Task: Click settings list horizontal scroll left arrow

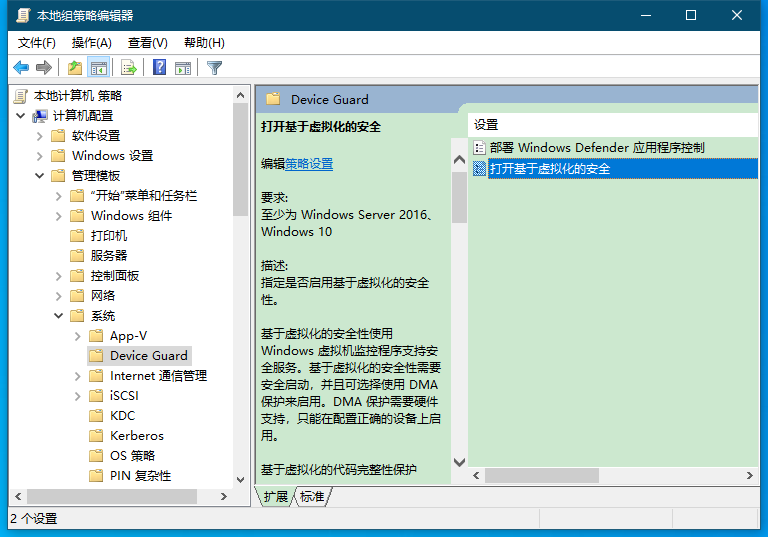Action: click(x=476, y=475)
